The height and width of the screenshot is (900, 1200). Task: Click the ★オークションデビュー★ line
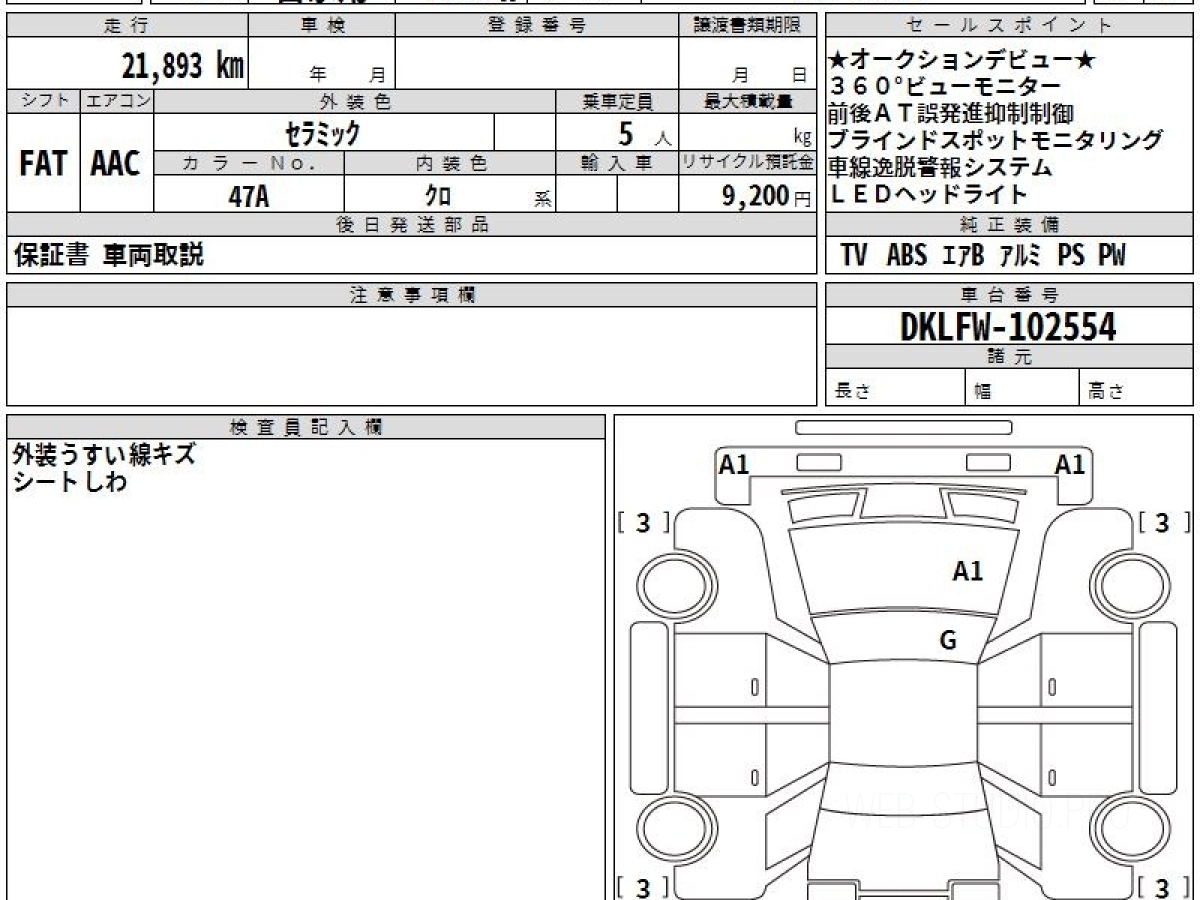[962, 61]
